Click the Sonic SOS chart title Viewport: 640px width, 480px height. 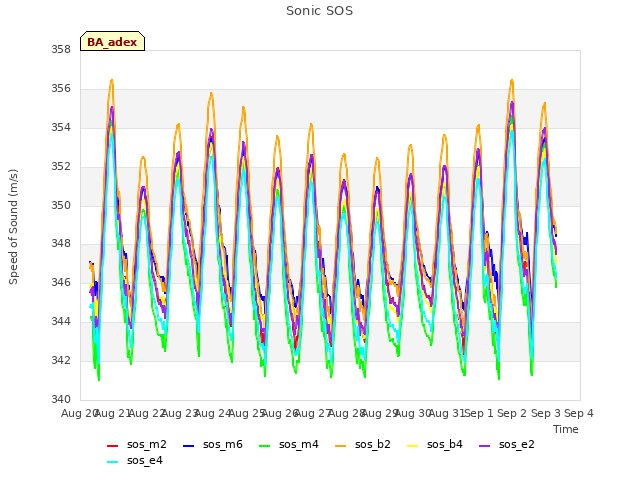(319, 11)
